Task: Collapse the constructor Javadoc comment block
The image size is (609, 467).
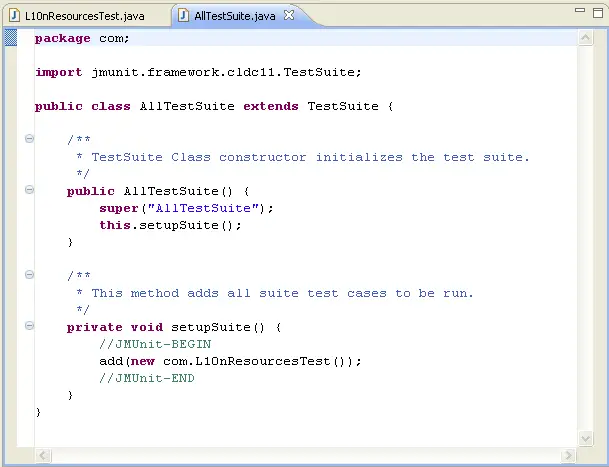Action: (x=29, y=140)
